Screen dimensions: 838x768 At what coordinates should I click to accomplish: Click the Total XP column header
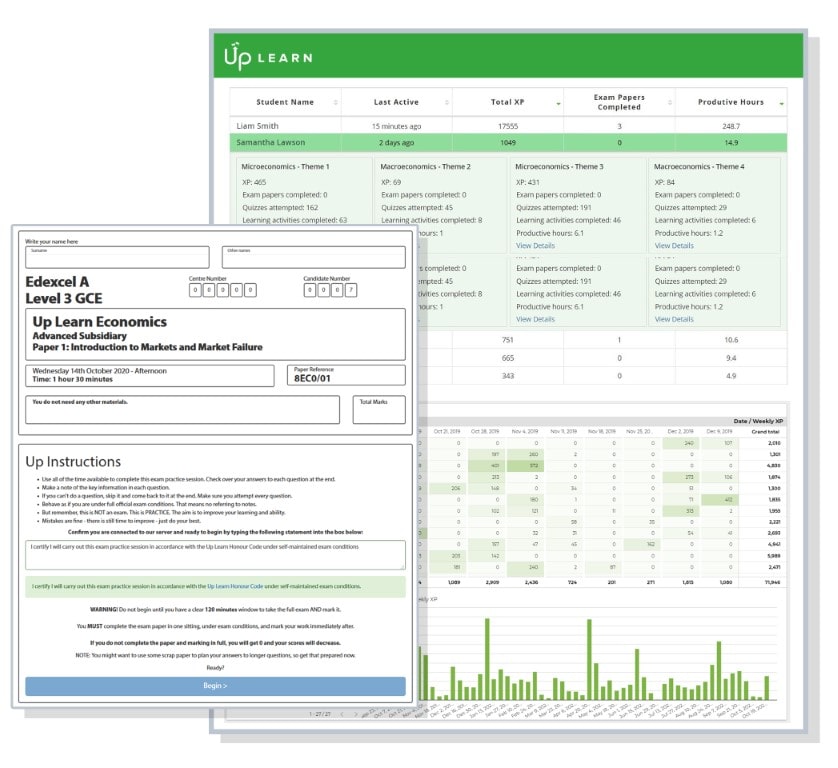[508, 102]
